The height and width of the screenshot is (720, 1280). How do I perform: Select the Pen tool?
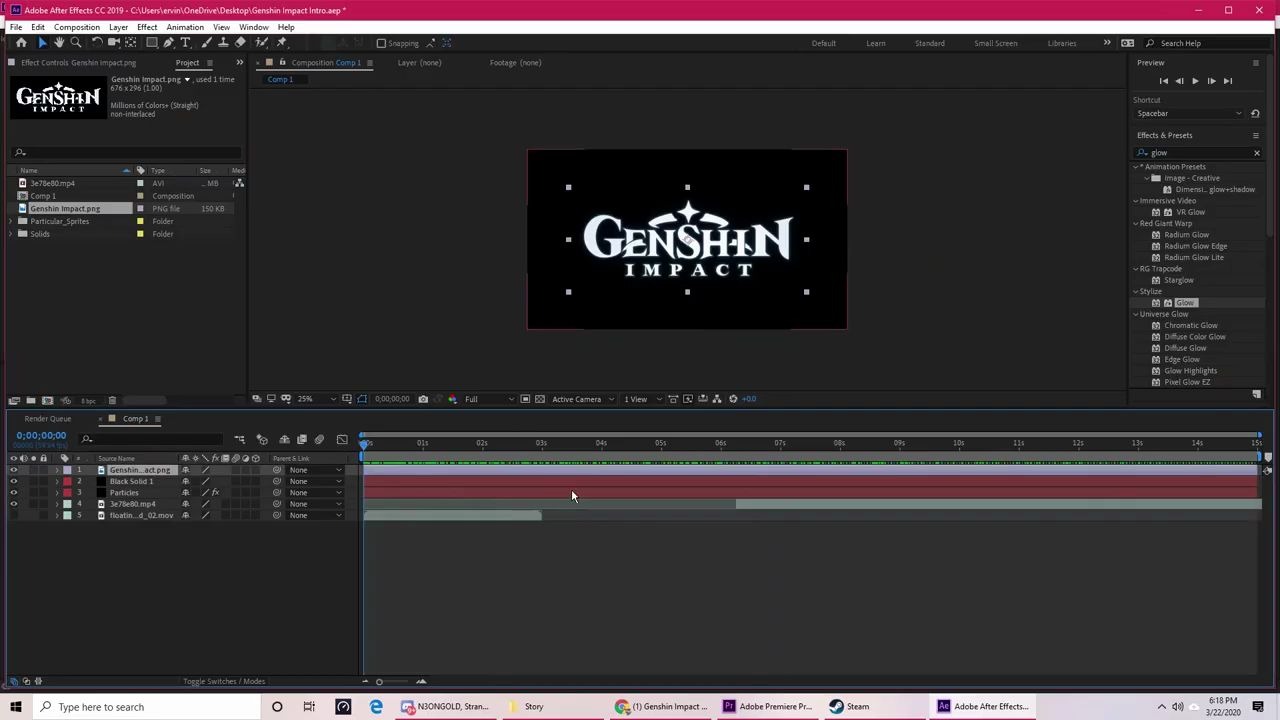point(168,43)
